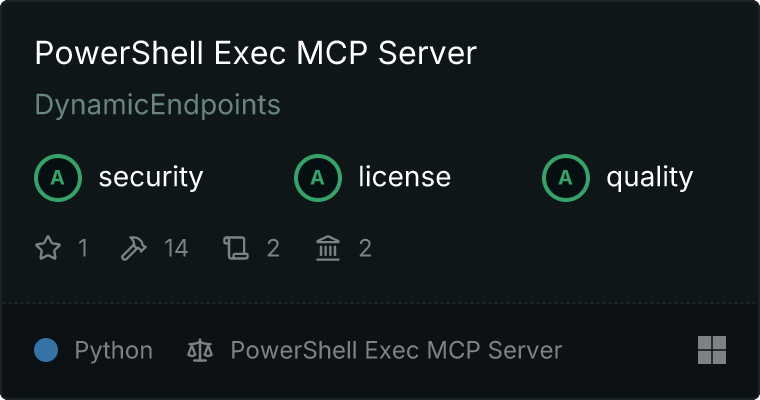Click the hammer tools icon
This screenshot has width=760, height=400.
click(133, 248)
